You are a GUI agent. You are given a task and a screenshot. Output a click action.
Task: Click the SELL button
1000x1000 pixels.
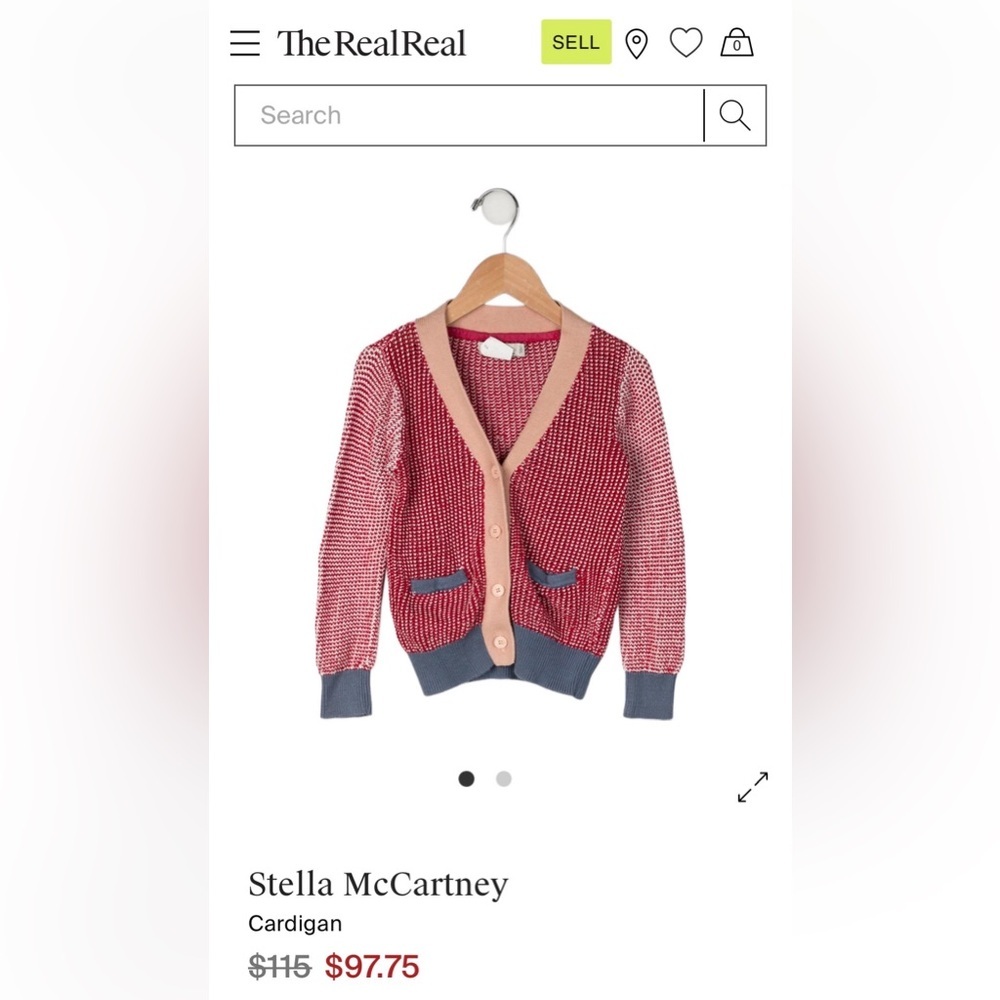[x=575, y=42]
